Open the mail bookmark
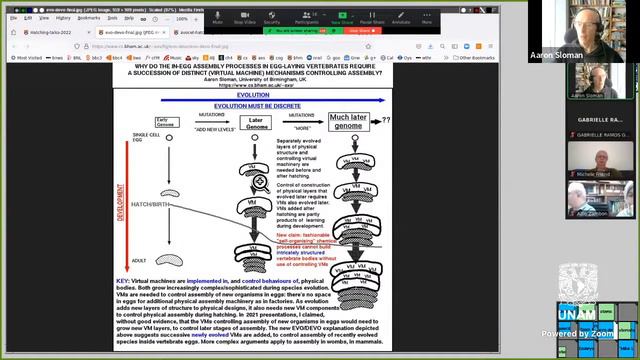 315,58
